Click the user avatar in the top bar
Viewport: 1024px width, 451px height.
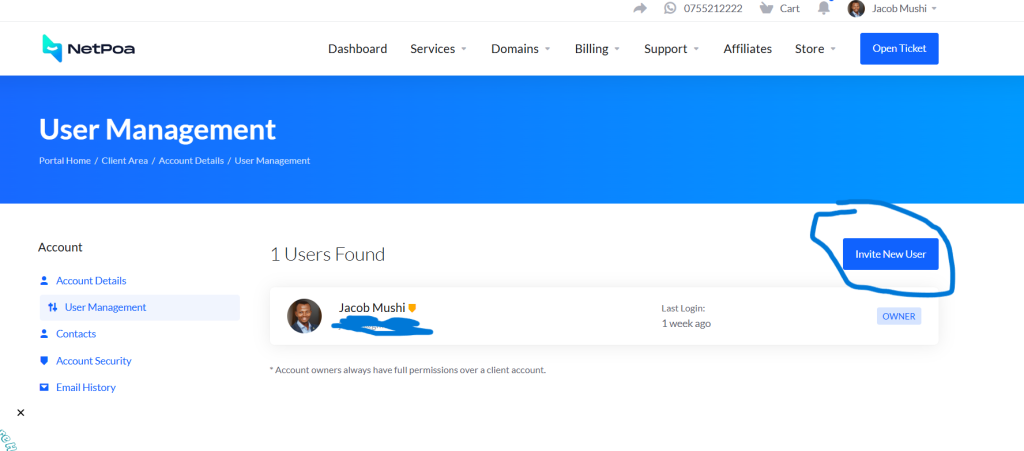point(856,9)
